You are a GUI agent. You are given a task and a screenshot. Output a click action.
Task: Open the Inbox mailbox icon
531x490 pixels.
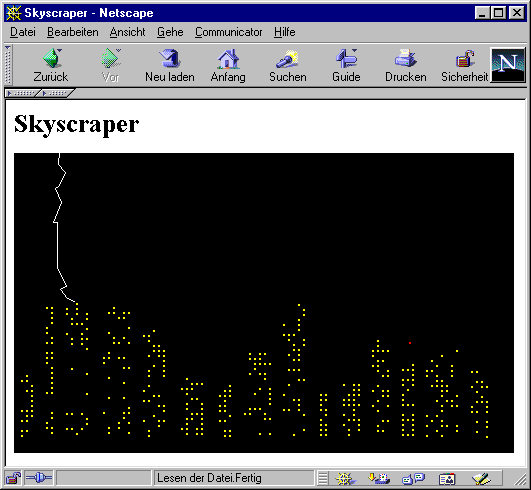(379, 478)
